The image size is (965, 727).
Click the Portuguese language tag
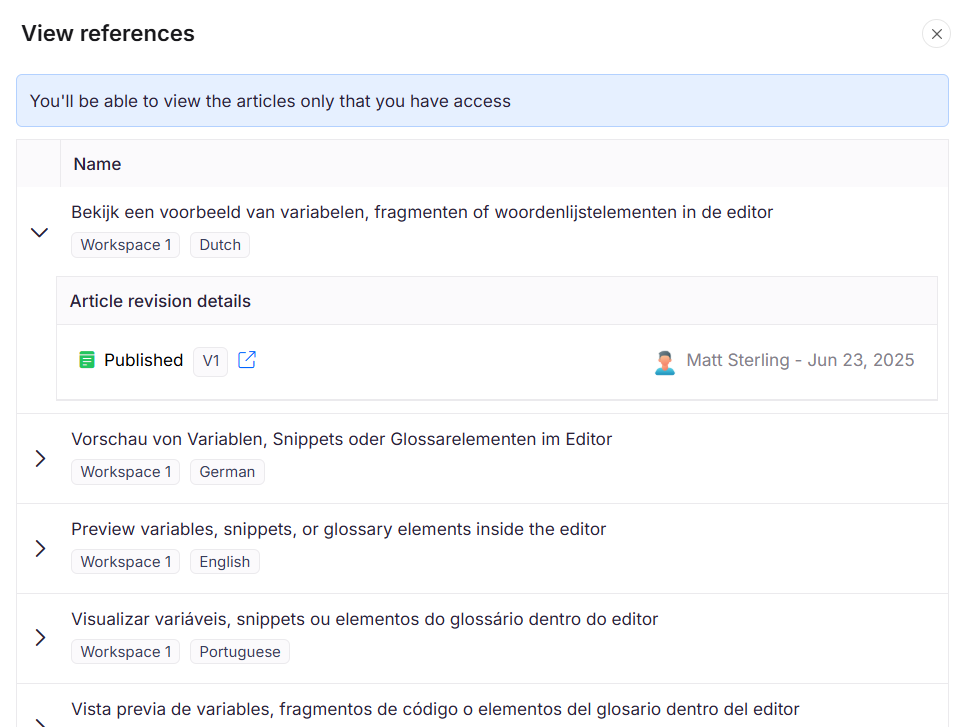pos(239,652)
